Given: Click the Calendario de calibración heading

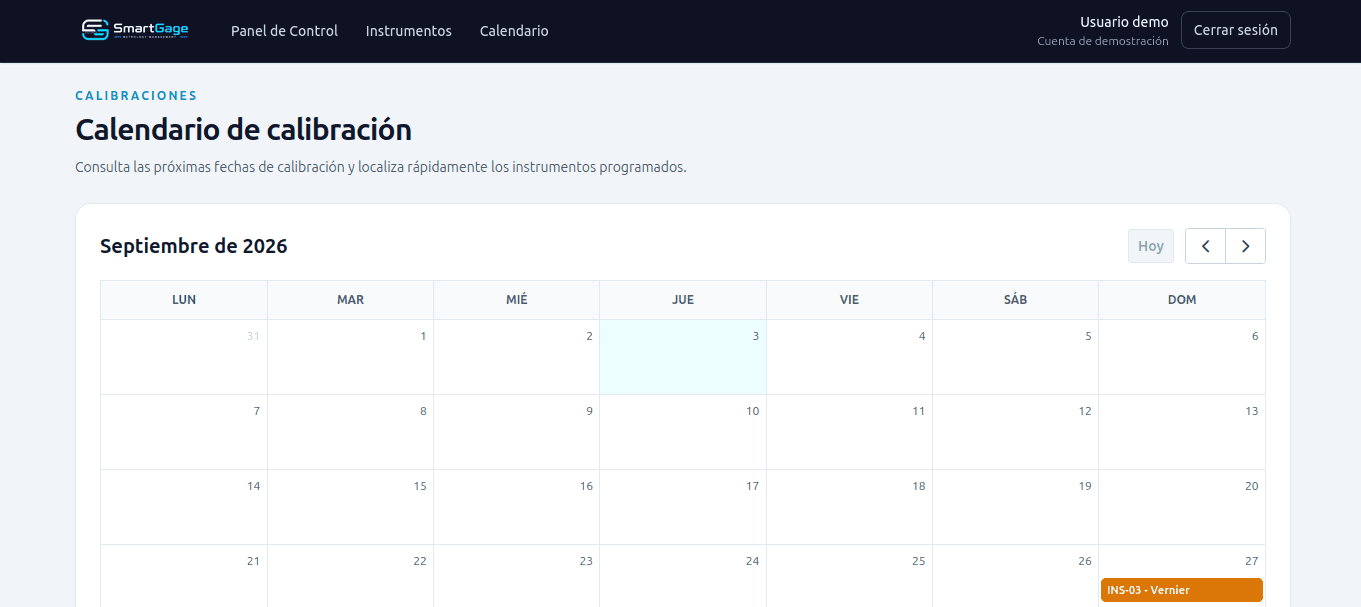Looking at the screenshot, I should click(243, 130).
